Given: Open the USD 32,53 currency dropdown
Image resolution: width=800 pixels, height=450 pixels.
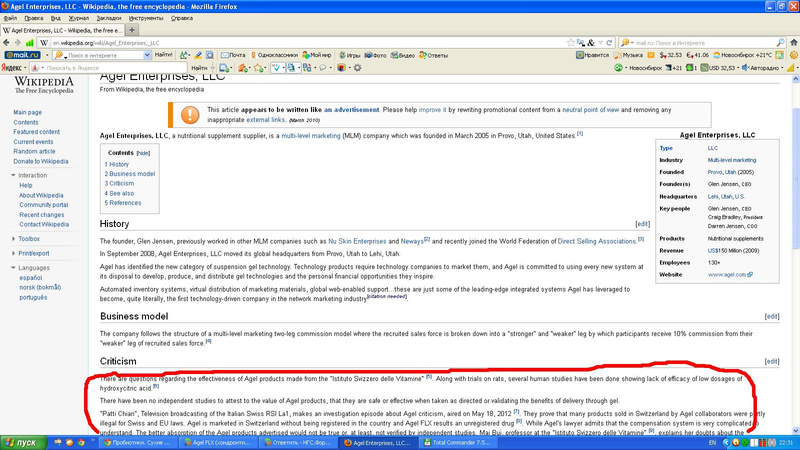Looking at the screenshot, I should pyautogui.click(x=738, y=68).
